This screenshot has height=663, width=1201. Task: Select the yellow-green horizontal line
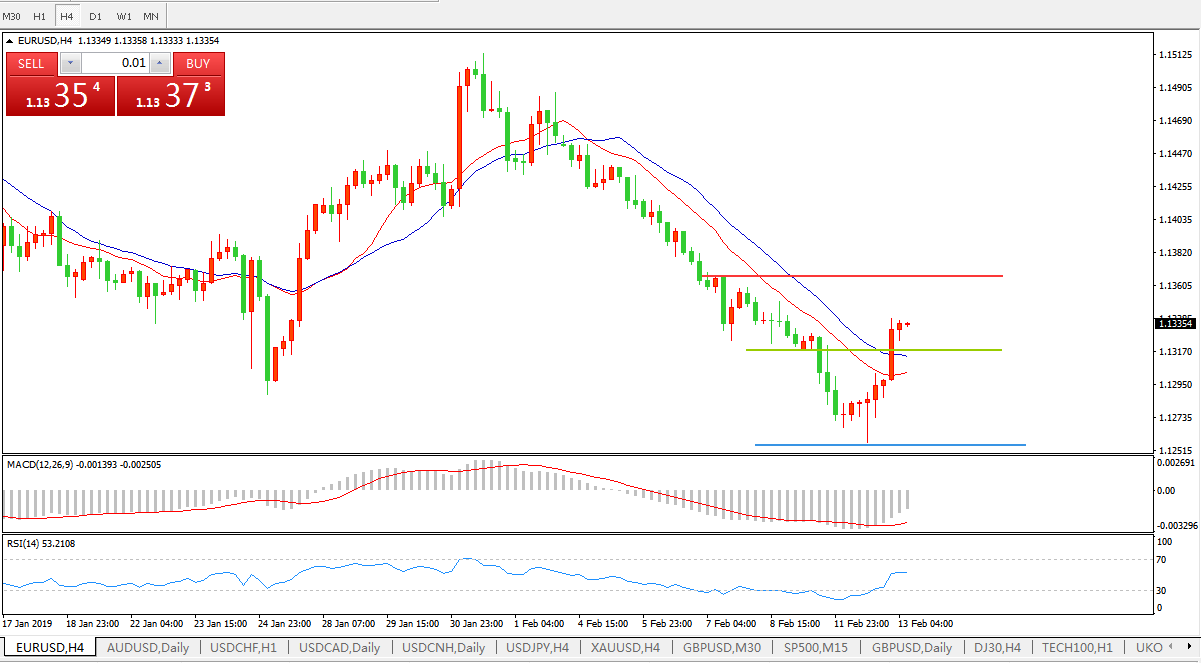point(950,350)
